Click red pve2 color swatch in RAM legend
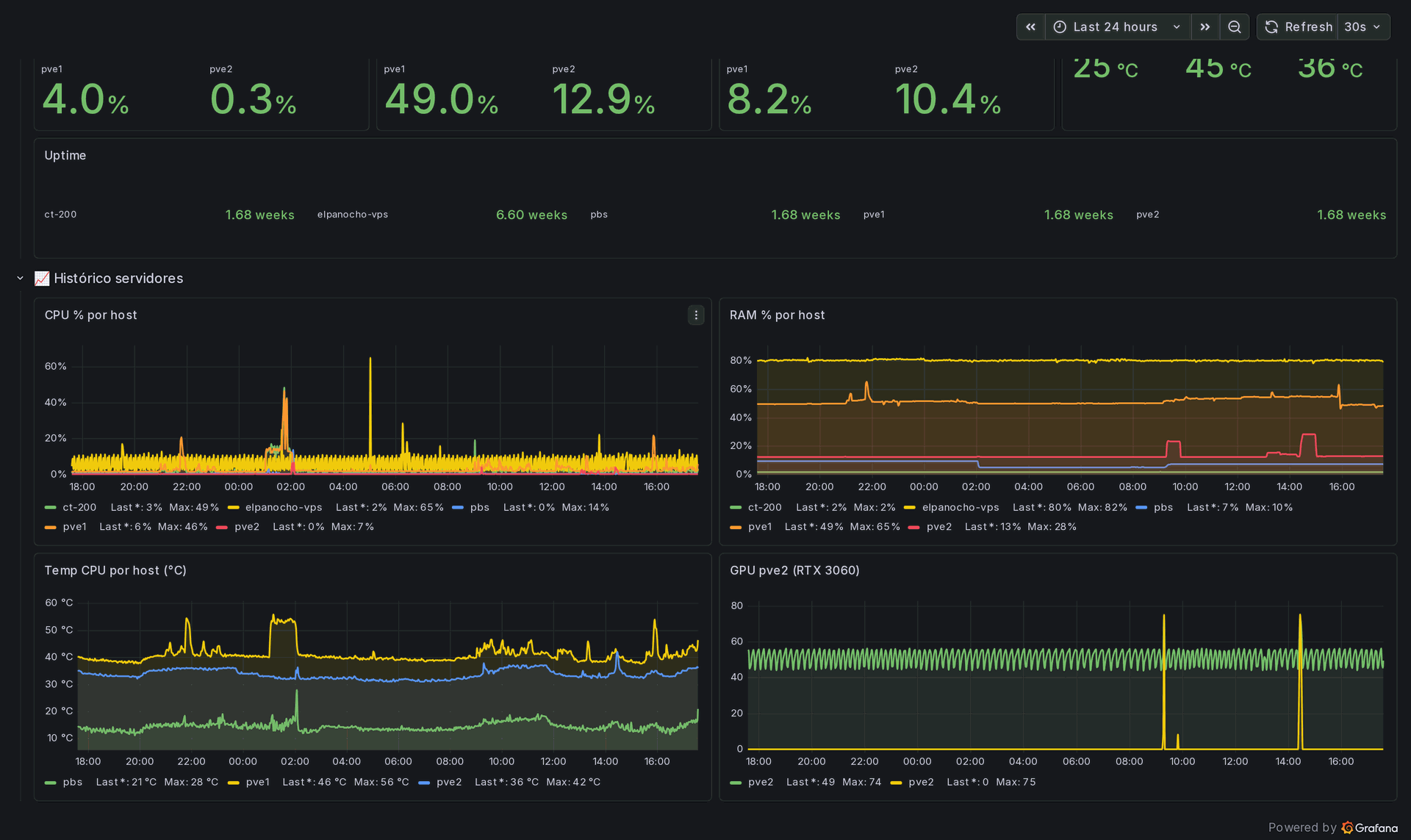1411x840 pixels. 914,527
